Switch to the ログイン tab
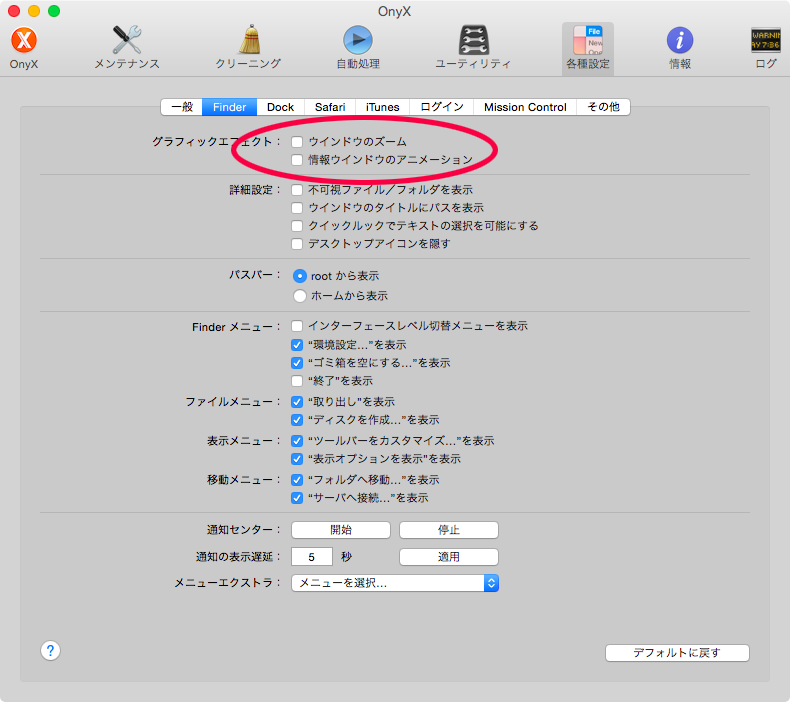The height and width of the screenshot is (702, 790). point(442,107)
